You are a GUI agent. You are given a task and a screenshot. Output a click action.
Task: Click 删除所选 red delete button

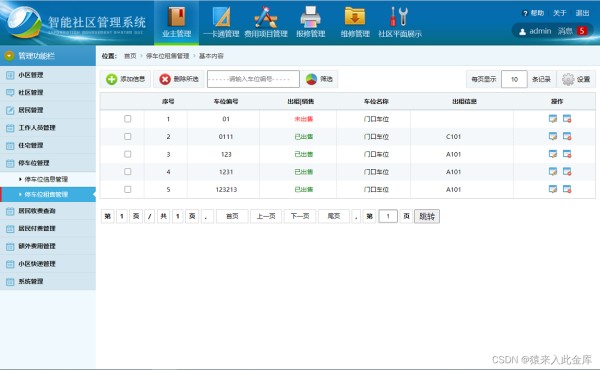[x=179, y=79]
